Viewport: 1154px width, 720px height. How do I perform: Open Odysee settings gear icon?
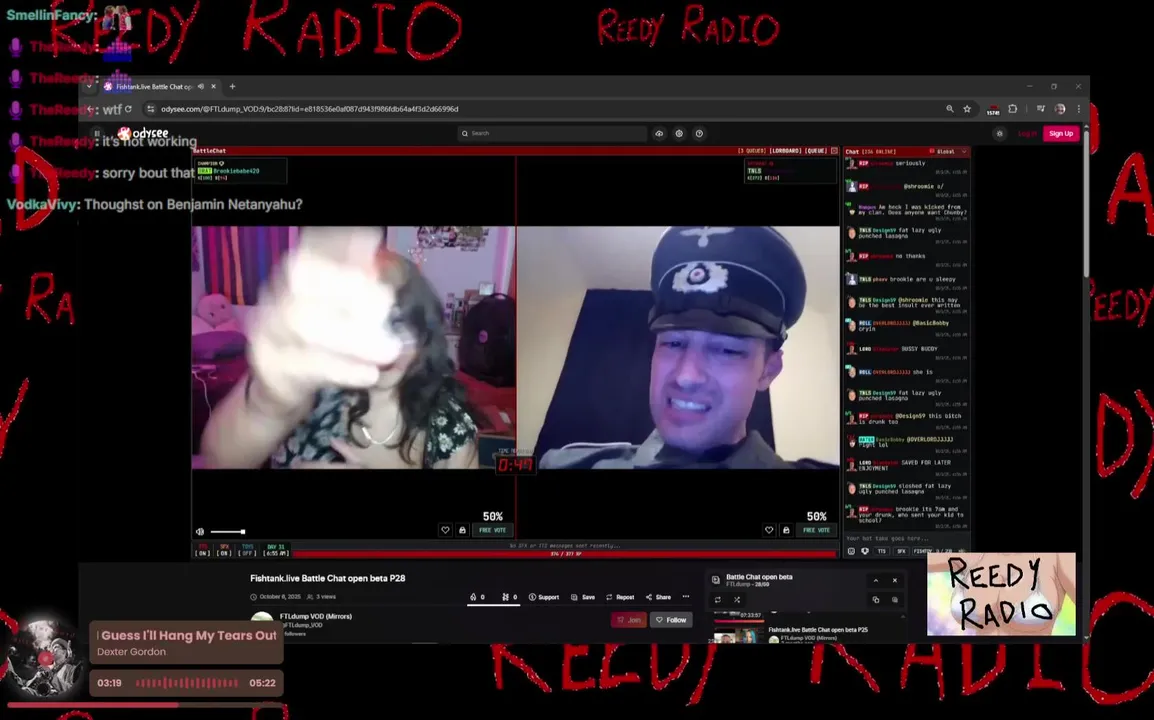999,133
